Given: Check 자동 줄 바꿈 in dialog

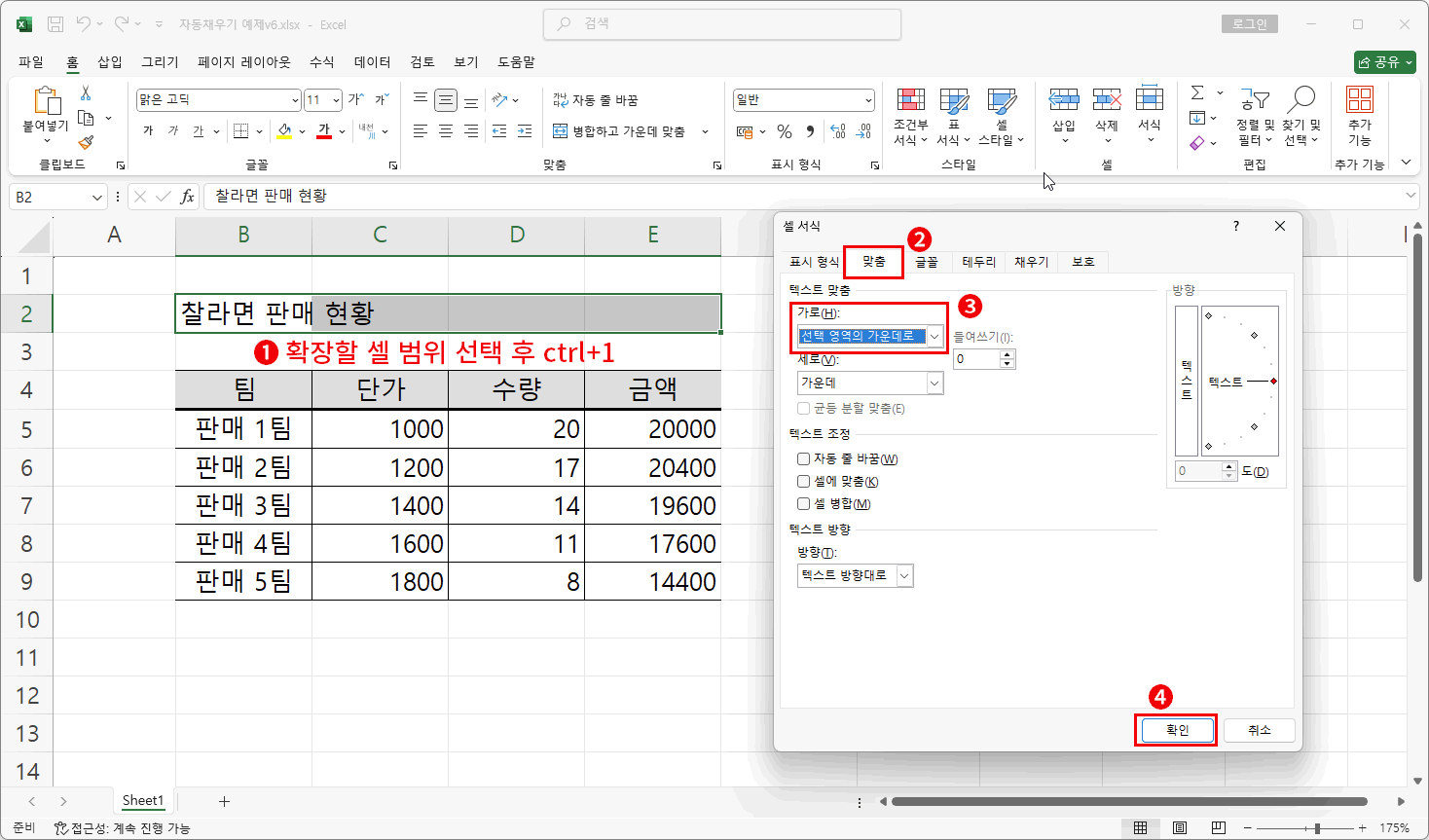Looking at the screenshot, I should click(x=804, y=458).
